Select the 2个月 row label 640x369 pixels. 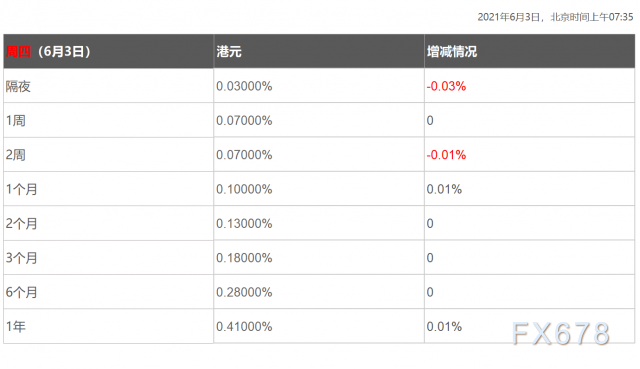click(x=21, y=223)
